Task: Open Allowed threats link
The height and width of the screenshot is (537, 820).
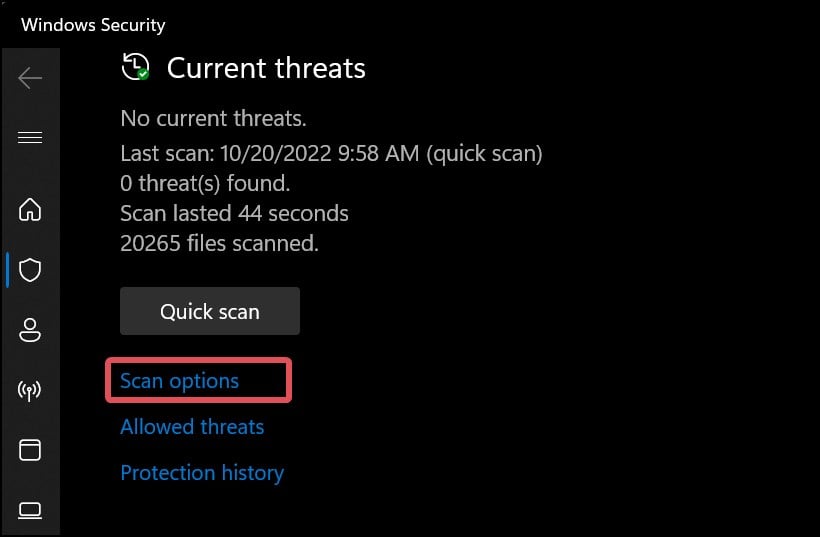Action: click(x=192, y=427)
